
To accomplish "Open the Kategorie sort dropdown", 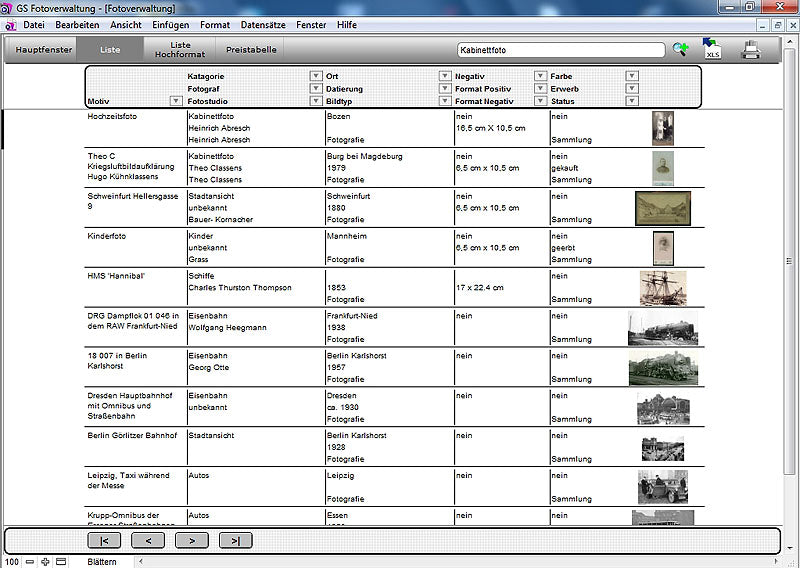I will click(x=316, y=76).
